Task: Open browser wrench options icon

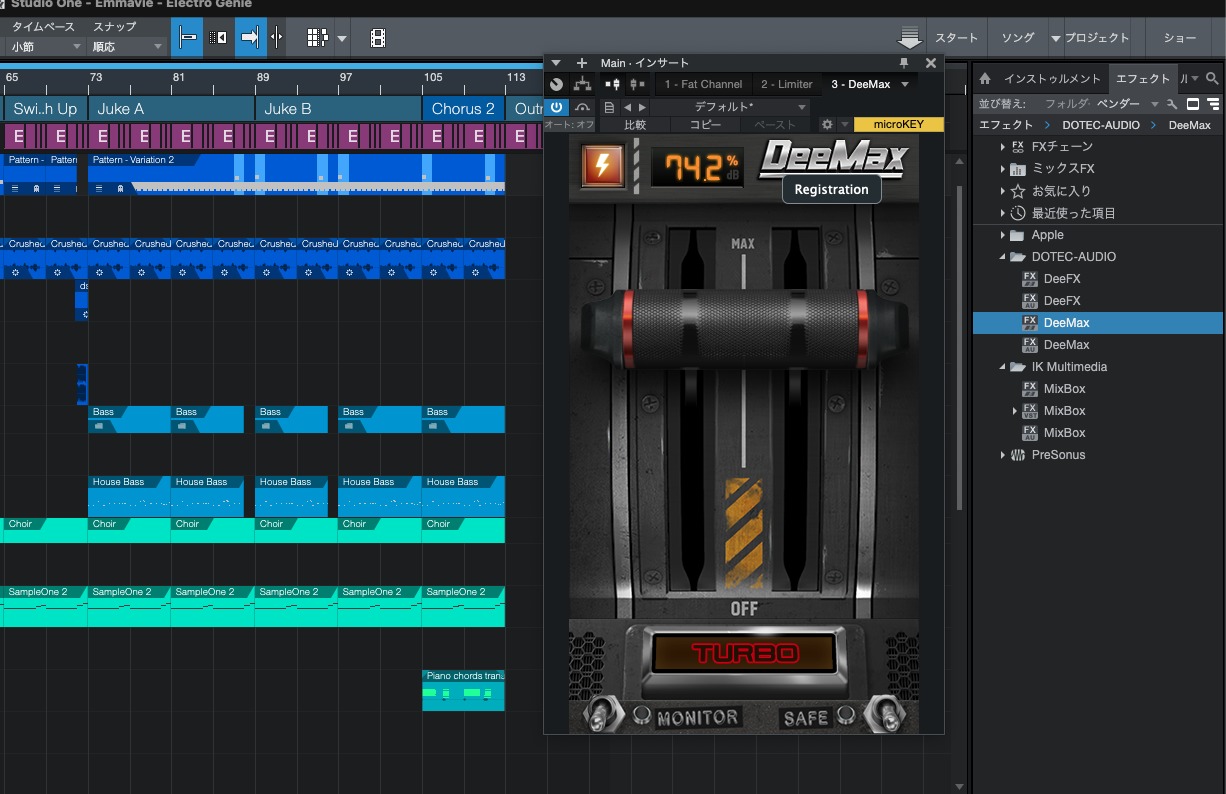Action: click(1172, 104)
